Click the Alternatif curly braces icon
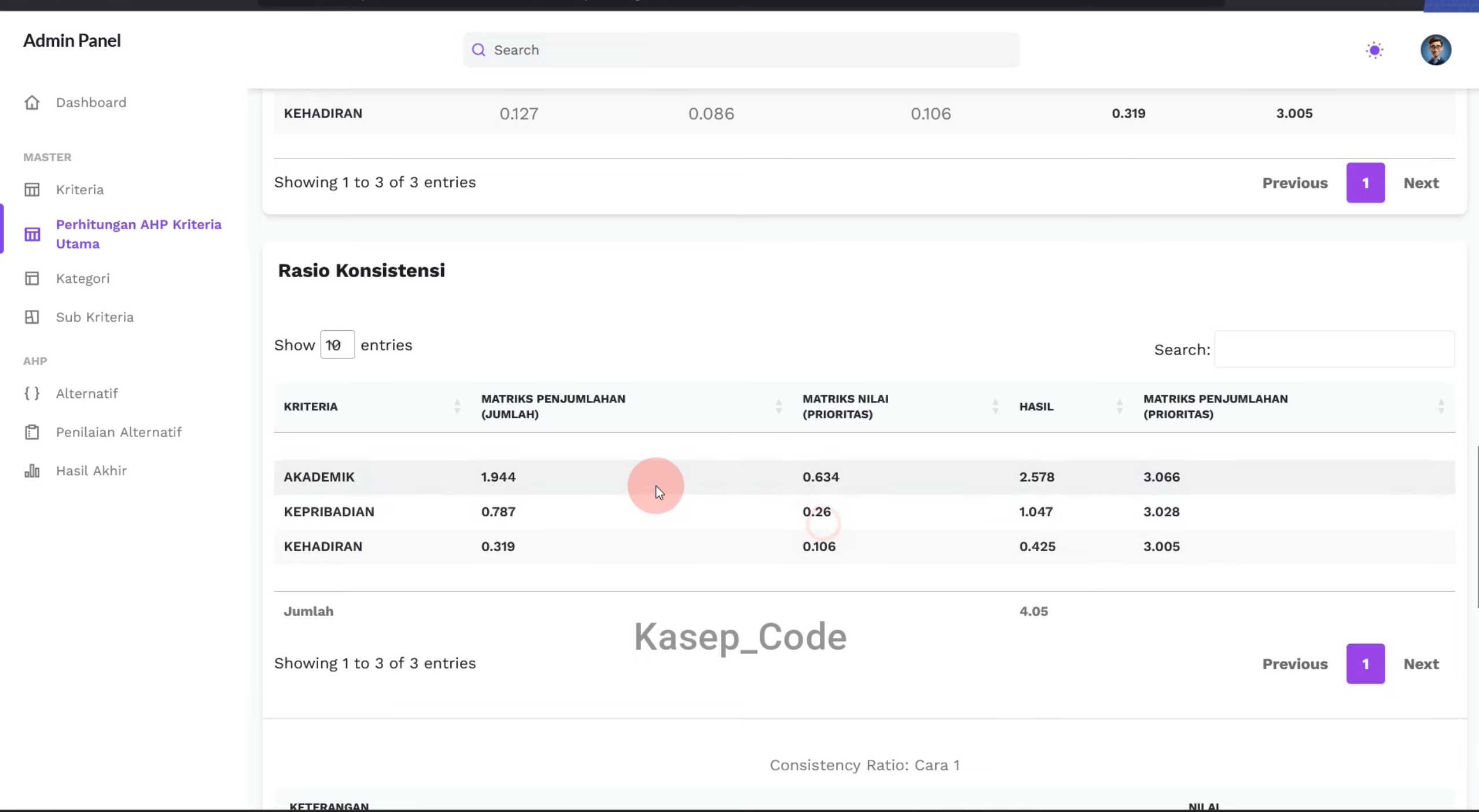Screen dimensions: 1479x812 click(32, 393)
